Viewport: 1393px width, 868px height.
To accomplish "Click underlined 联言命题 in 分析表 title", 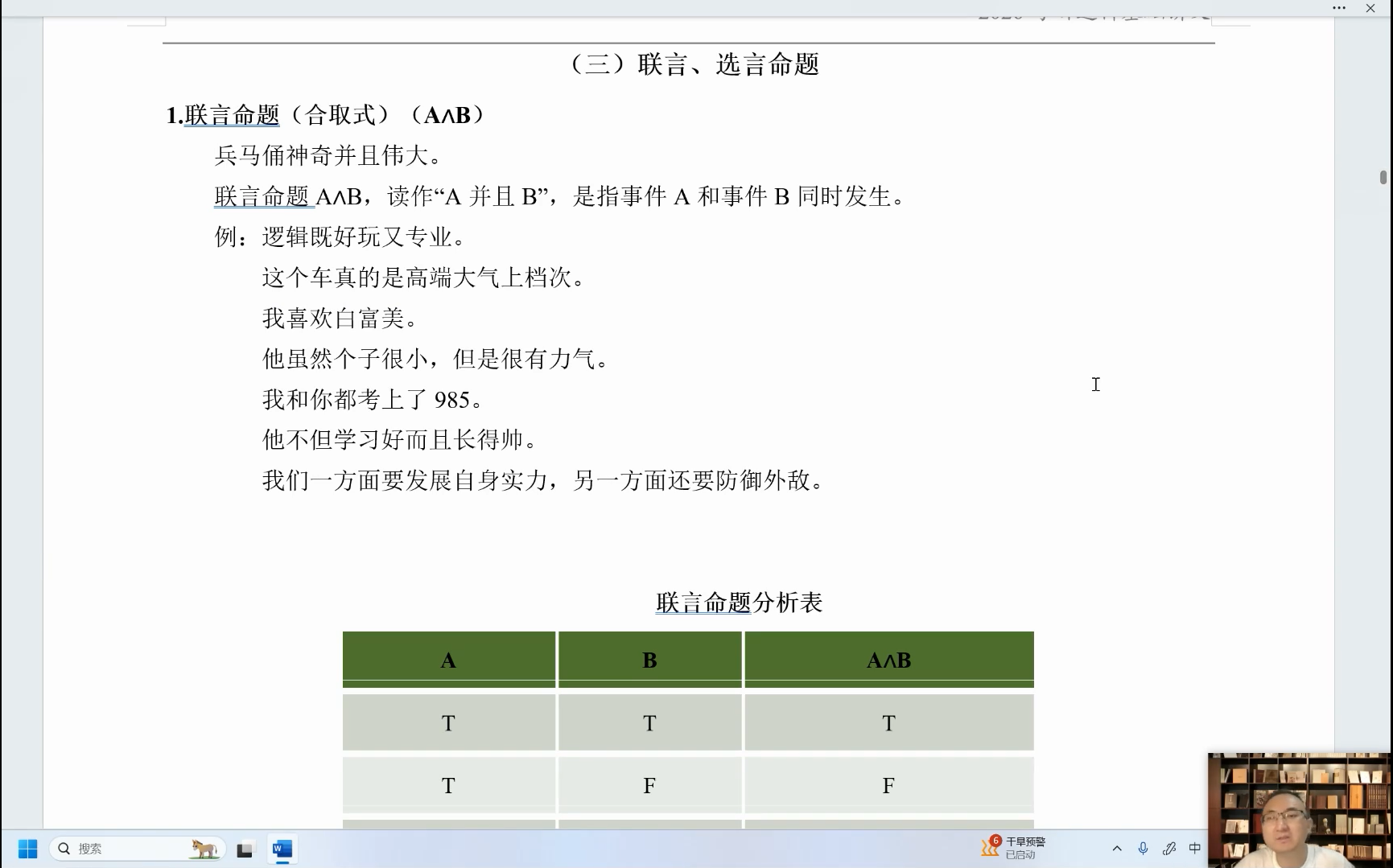I will pos(703,603).
